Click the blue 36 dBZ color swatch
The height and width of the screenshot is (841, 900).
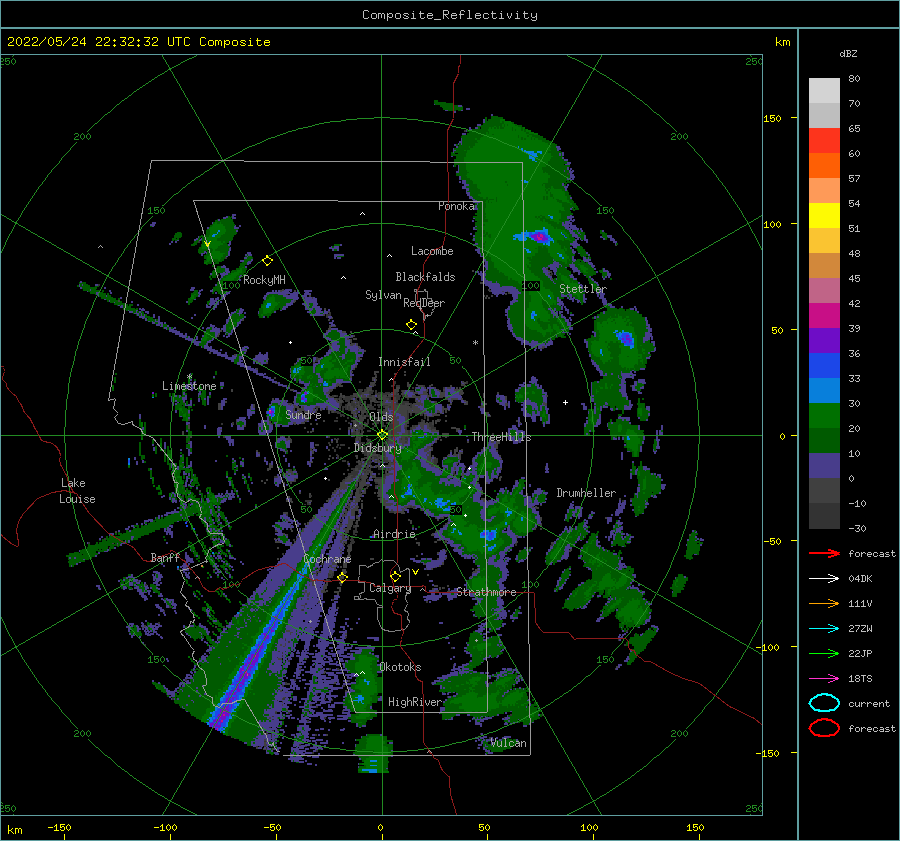pos(824,365)
